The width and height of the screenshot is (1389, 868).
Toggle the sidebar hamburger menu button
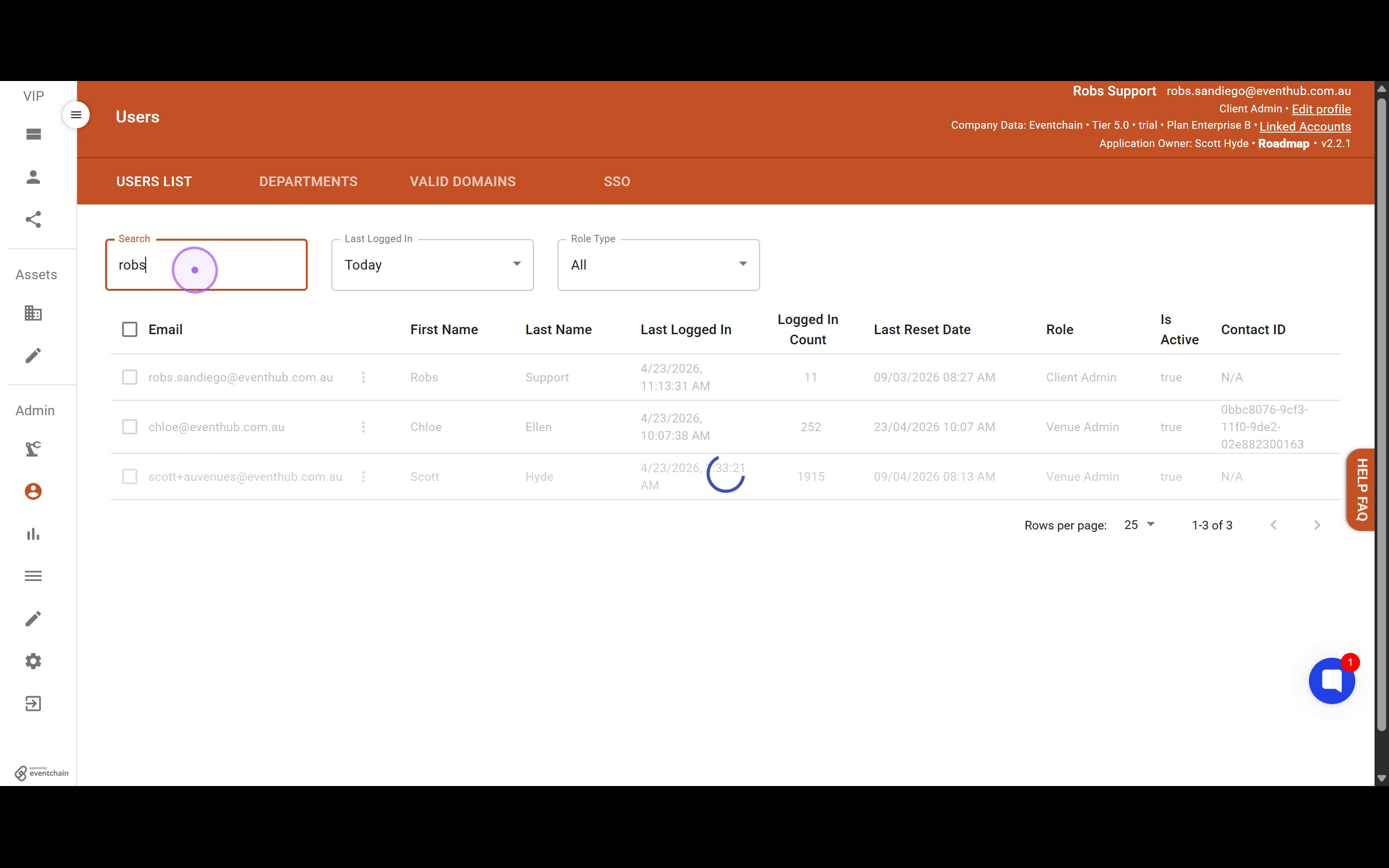click(x=76, y=115)
